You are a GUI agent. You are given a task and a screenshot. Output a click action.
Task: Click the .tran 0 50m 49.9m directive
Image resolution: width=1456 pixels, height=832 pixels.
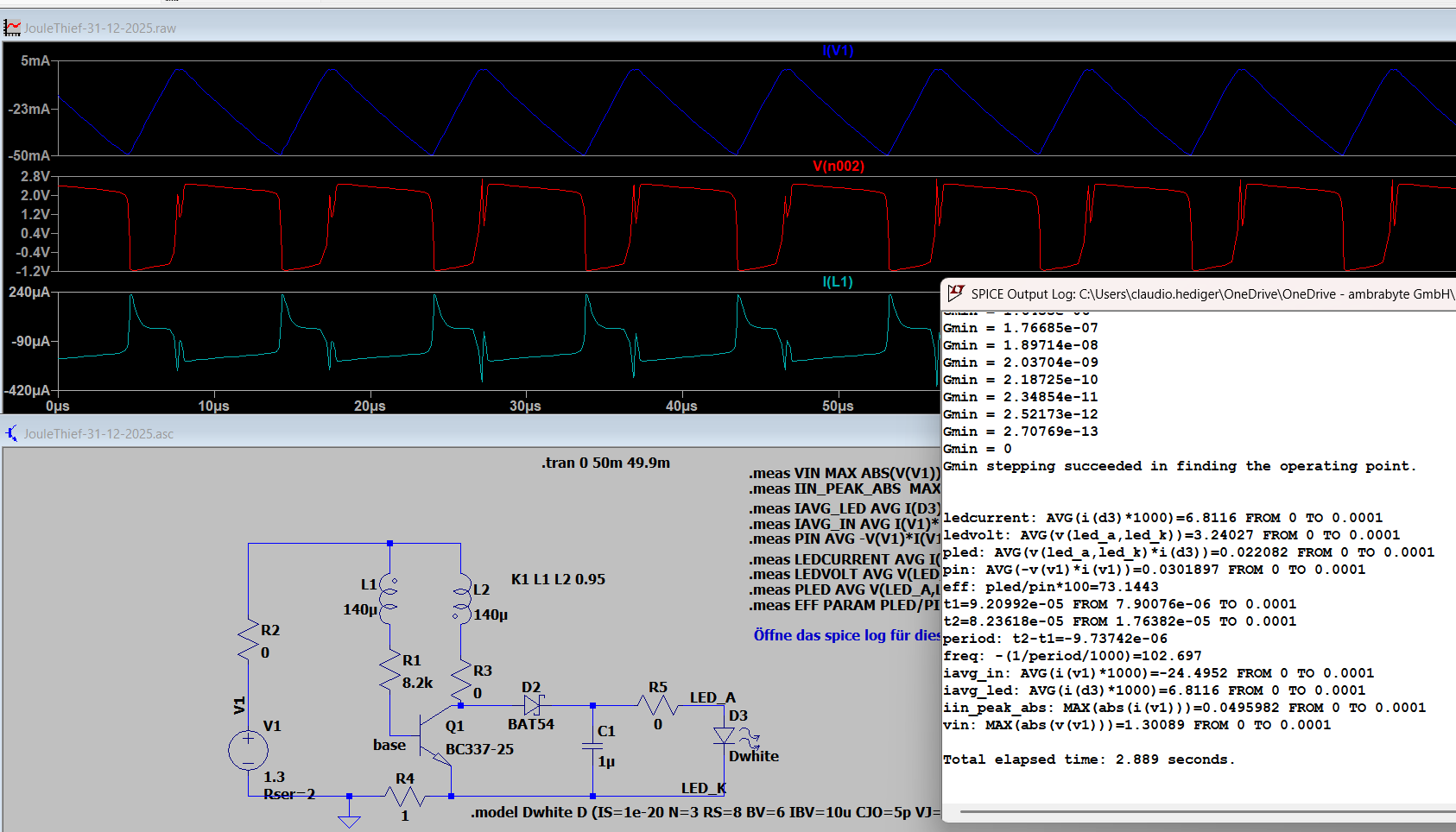pos(605,463)
